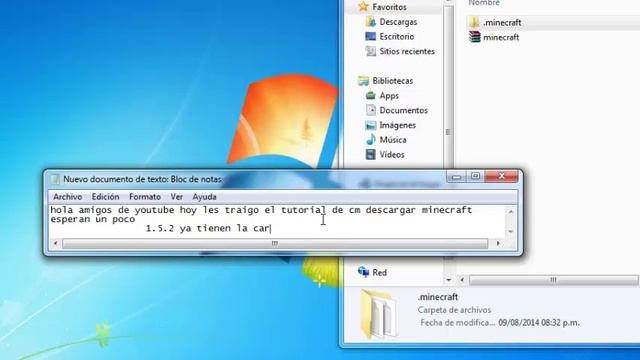Viewport: 640px width, 360px height.
Task: Click the Imágenes picture icon
Action: click(371, 125)
